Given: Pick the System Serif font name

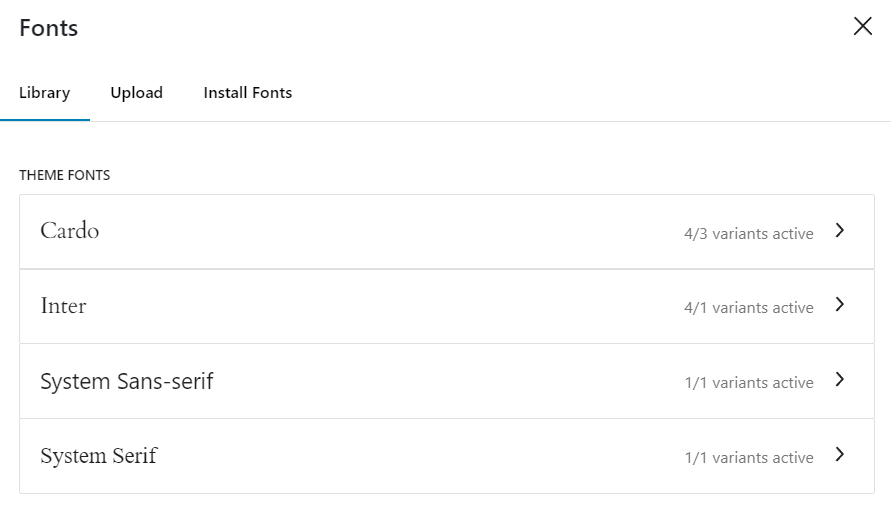Looking at the screenshot, I should pos(99,456).
